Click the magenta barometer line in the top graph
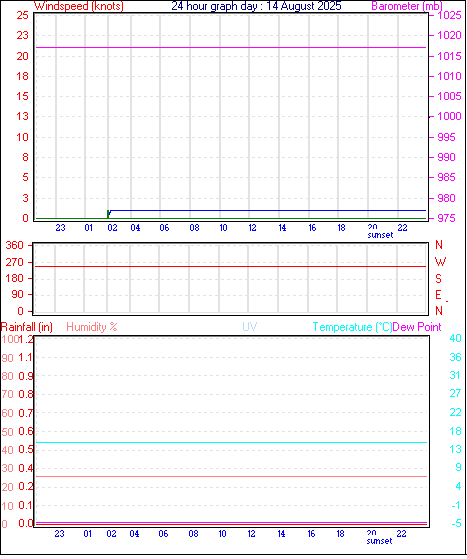 [x=231, y=47]
